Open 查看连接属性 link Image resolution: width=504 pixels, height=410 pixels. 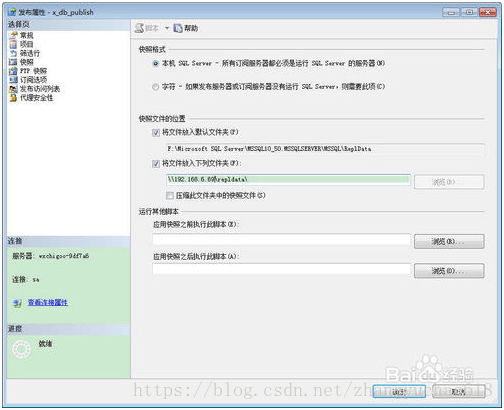[x=48, y=303]
